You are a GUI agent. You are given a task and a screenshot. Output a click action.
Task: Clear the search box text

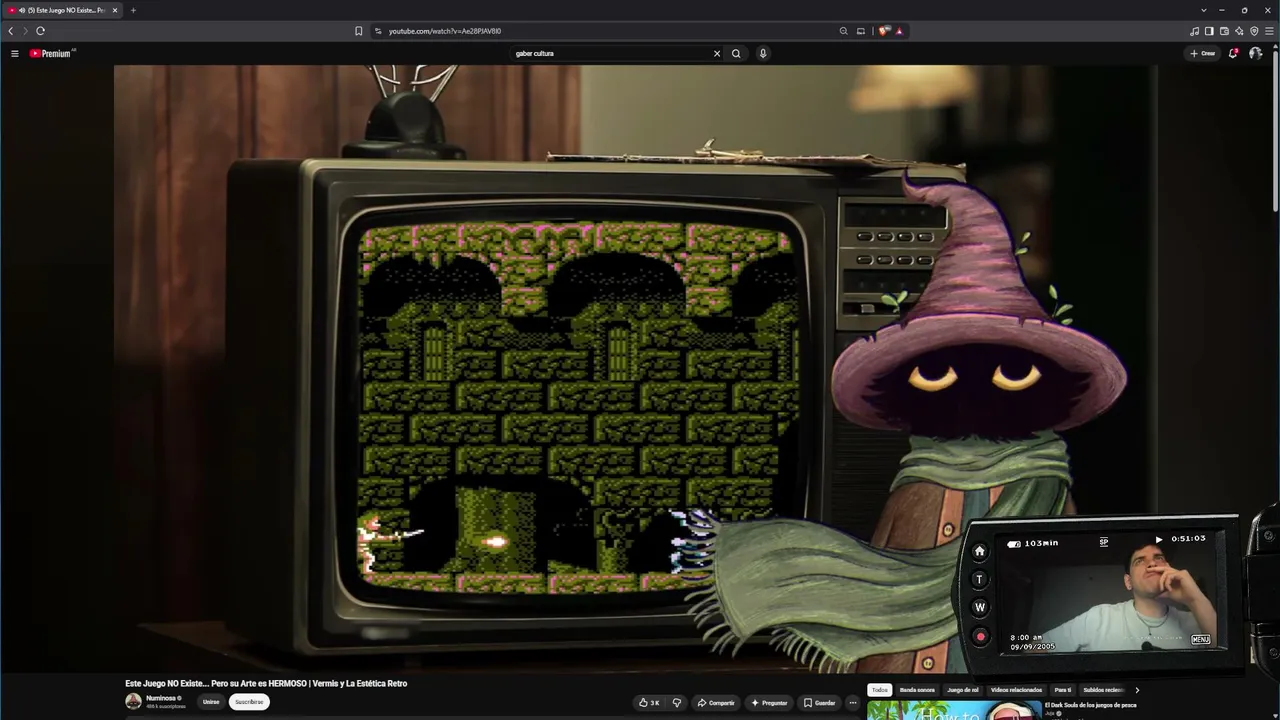click(x=716, y=53)
